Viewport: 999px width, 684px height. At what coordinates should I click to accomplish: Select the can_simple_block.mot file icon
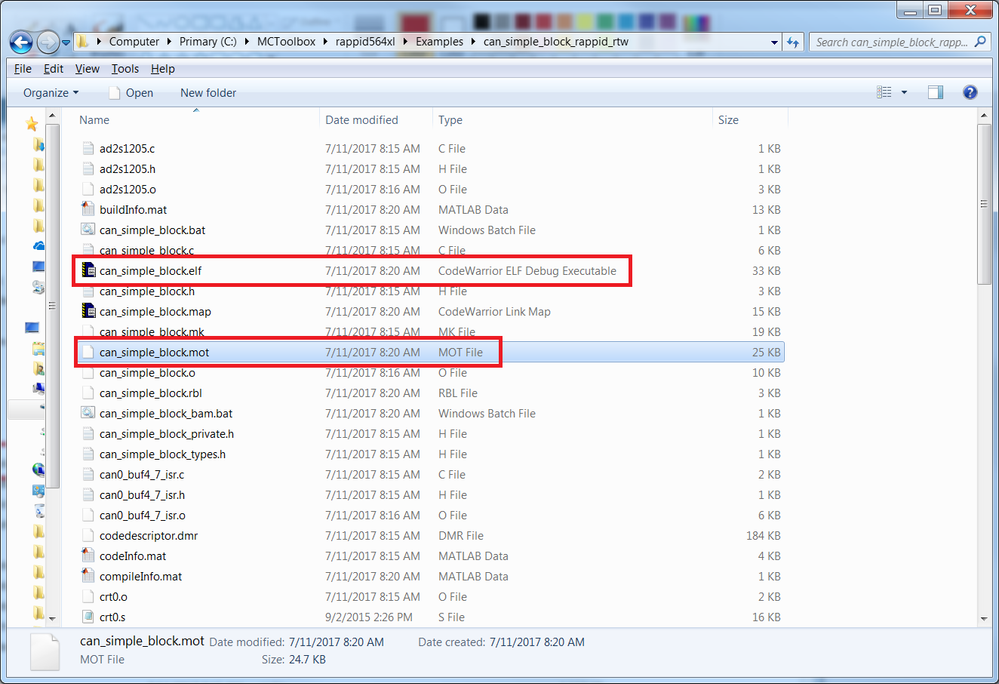[x=89, y=352]
